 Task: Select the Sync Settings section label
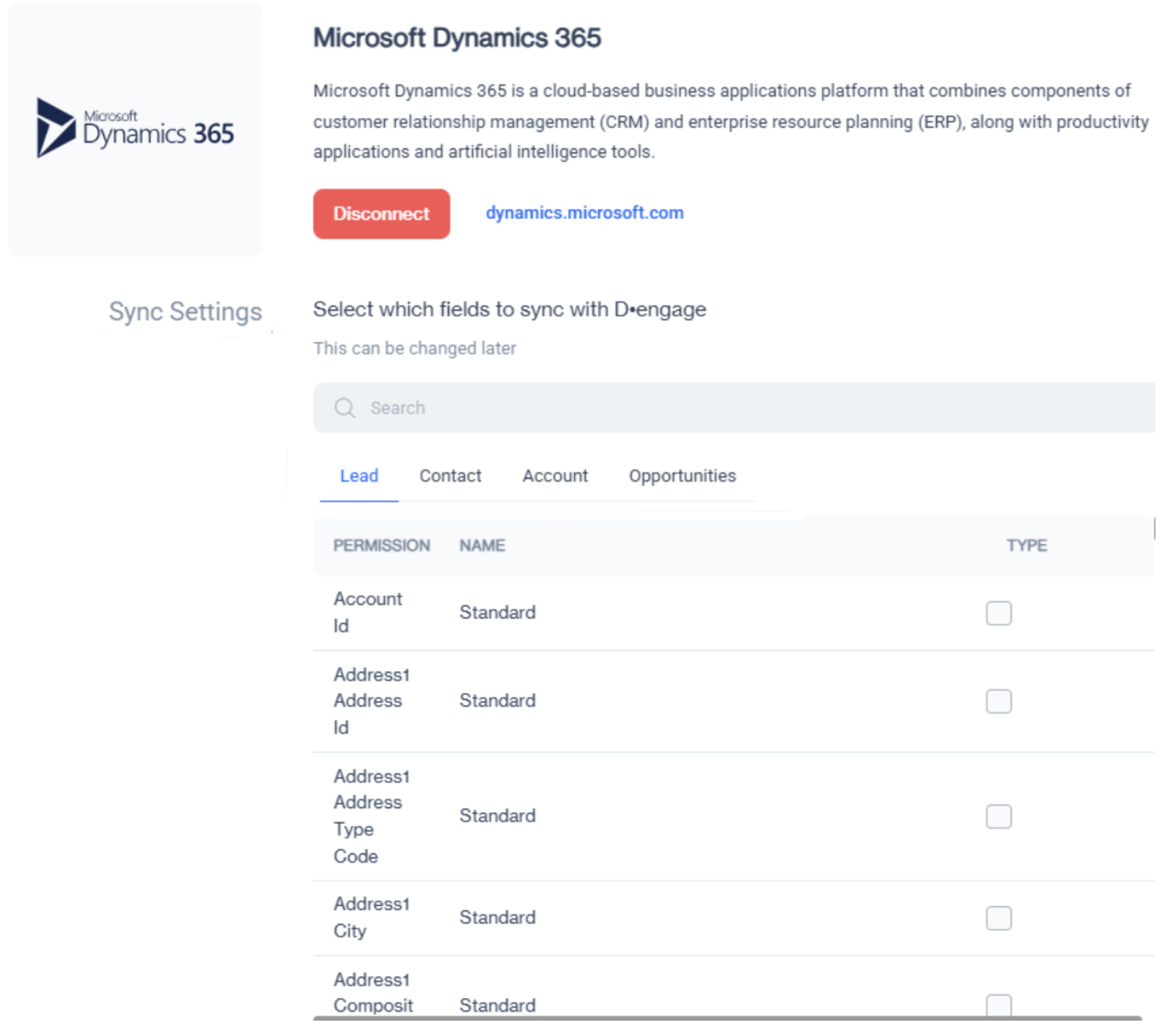(185, 312)
